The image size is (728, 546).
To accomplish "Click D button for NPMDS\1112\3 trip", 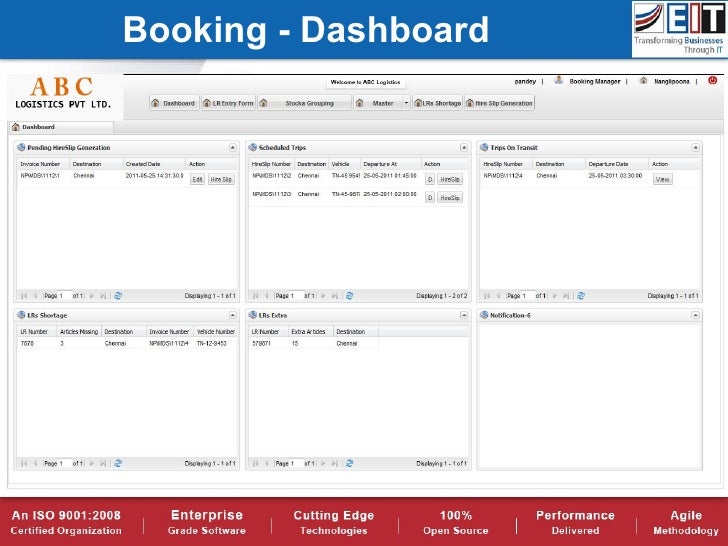I will pos(430,198).
